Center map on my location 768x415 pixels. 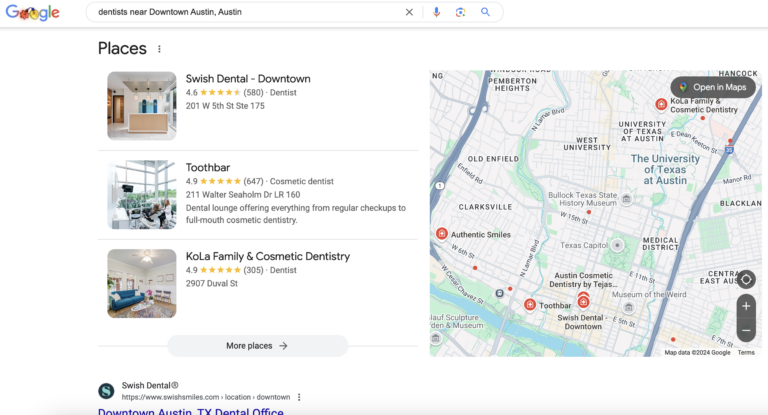[x=746, y=279]
